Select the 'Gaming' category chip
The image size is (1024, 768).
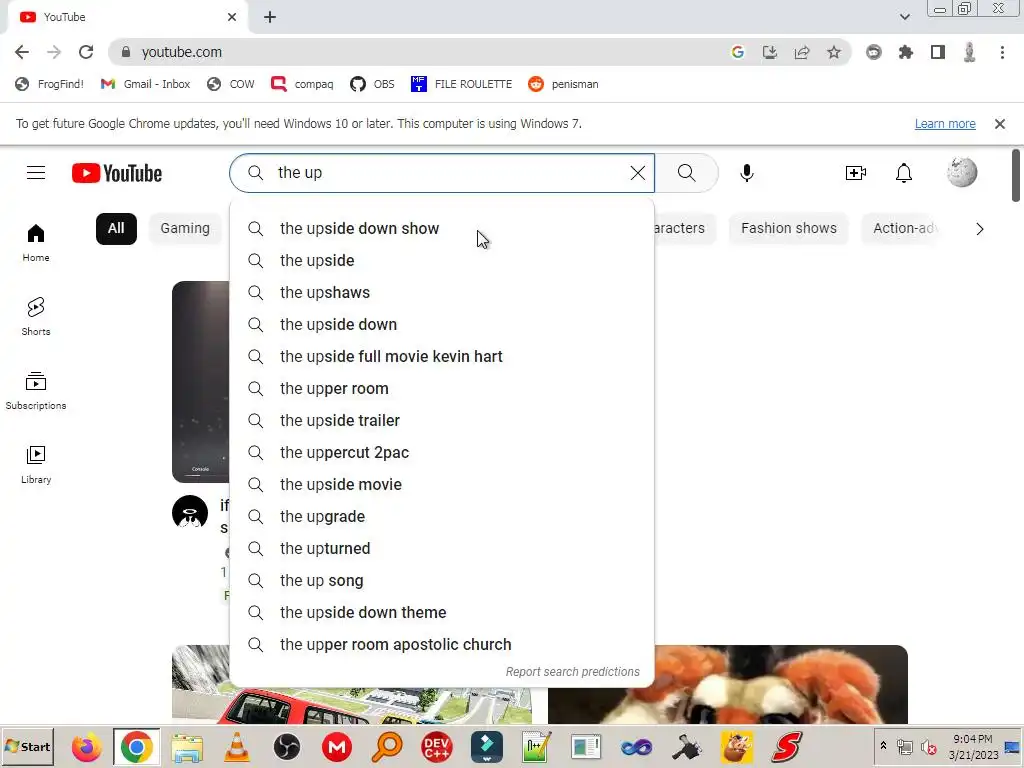(x=185, y=229)
